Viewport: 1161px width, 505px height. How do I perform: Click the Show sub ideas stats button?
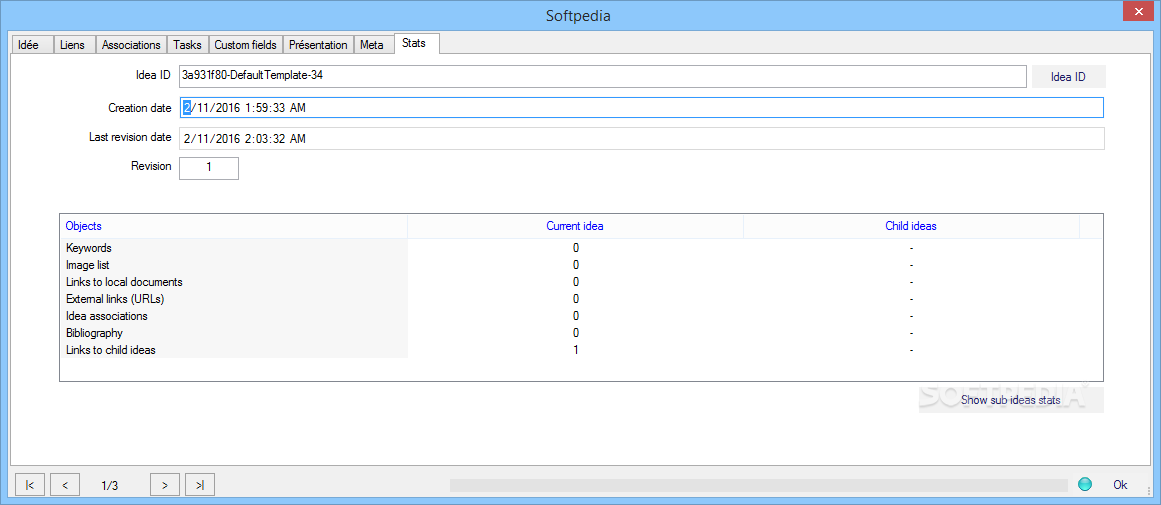(1011, 400)
